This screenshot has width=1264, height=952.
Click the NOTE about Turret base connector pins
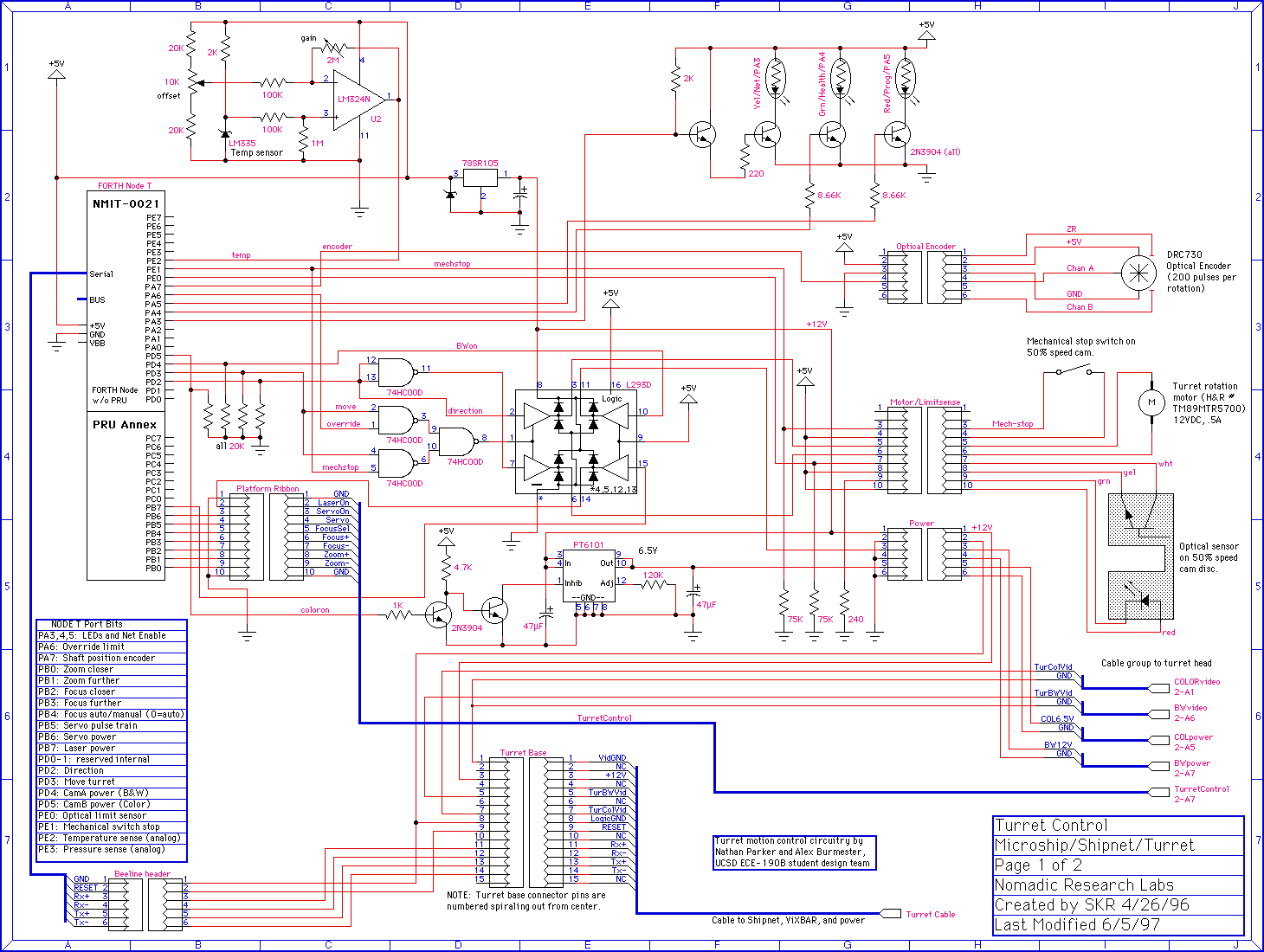[x=526, y=901]
